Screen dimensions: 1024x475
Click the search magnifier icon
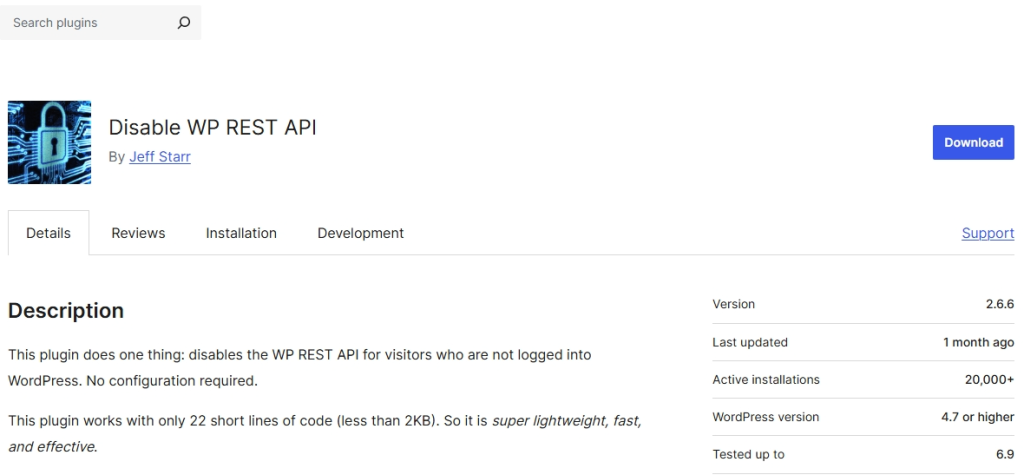coord(184,23)
